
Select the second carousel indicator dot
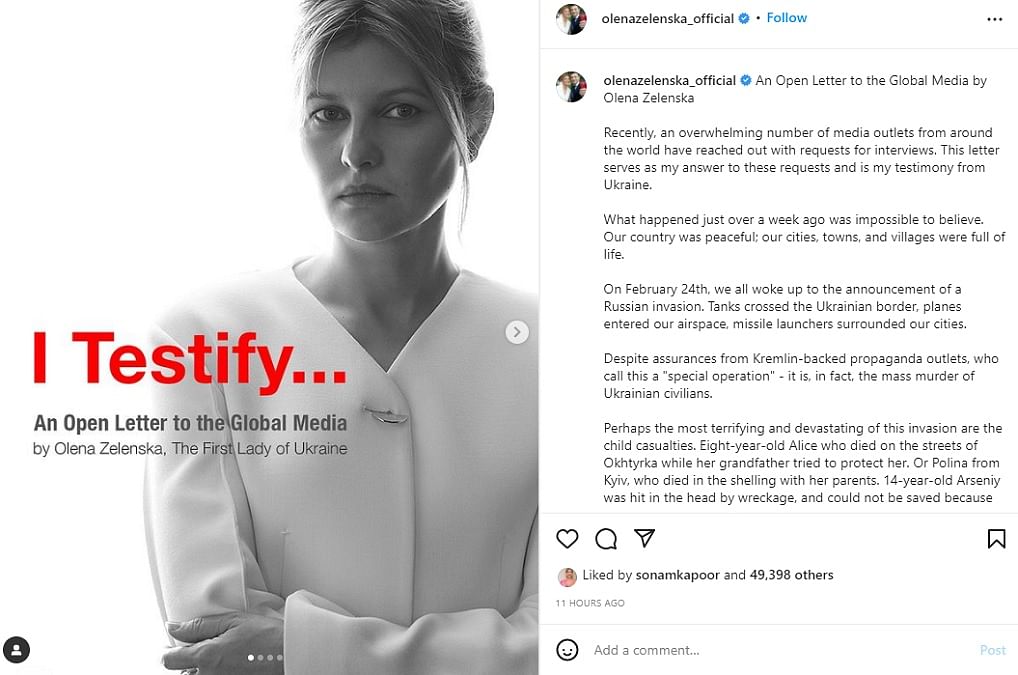260,657
